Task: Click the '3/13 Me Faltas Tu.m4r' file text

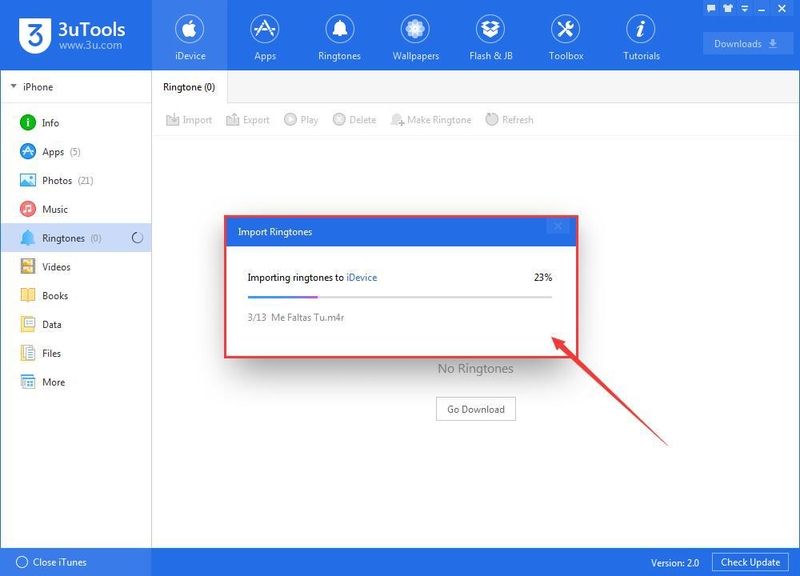Action: tap(296, 317)
